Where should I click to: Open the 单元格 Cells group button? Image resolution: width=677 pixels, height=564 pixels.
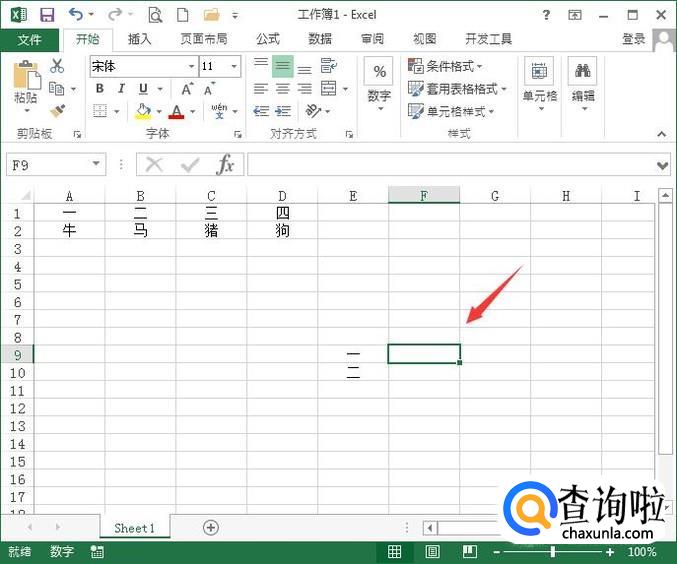click(x=540, y=85)
